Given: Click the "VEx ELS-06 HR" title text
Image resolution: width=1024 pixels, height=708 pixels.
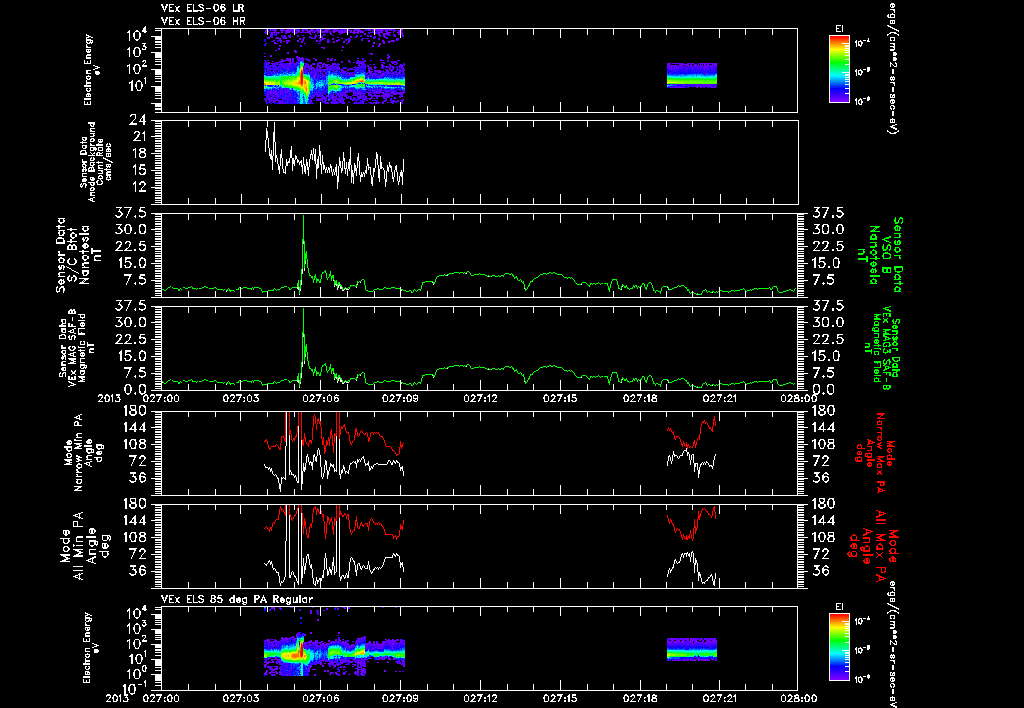Looking at the screenshot, I should (203, 22).
